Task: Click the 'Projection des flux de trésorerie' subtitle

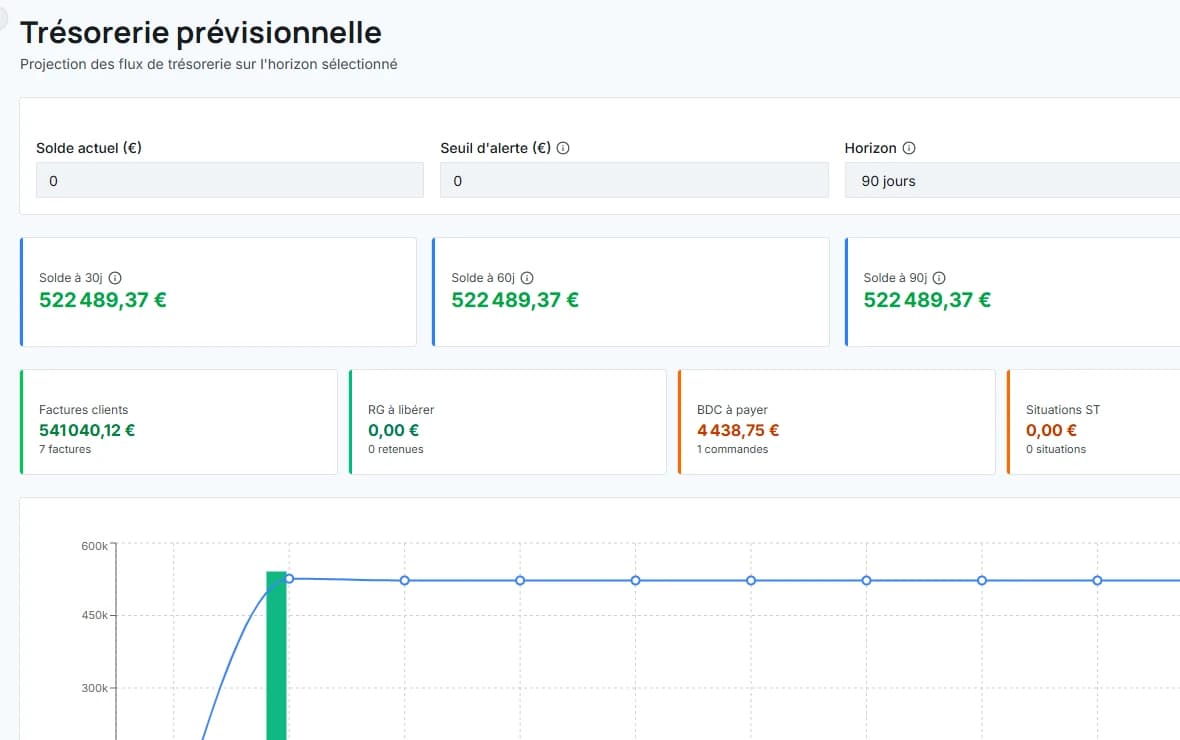Action: (208, 65)
